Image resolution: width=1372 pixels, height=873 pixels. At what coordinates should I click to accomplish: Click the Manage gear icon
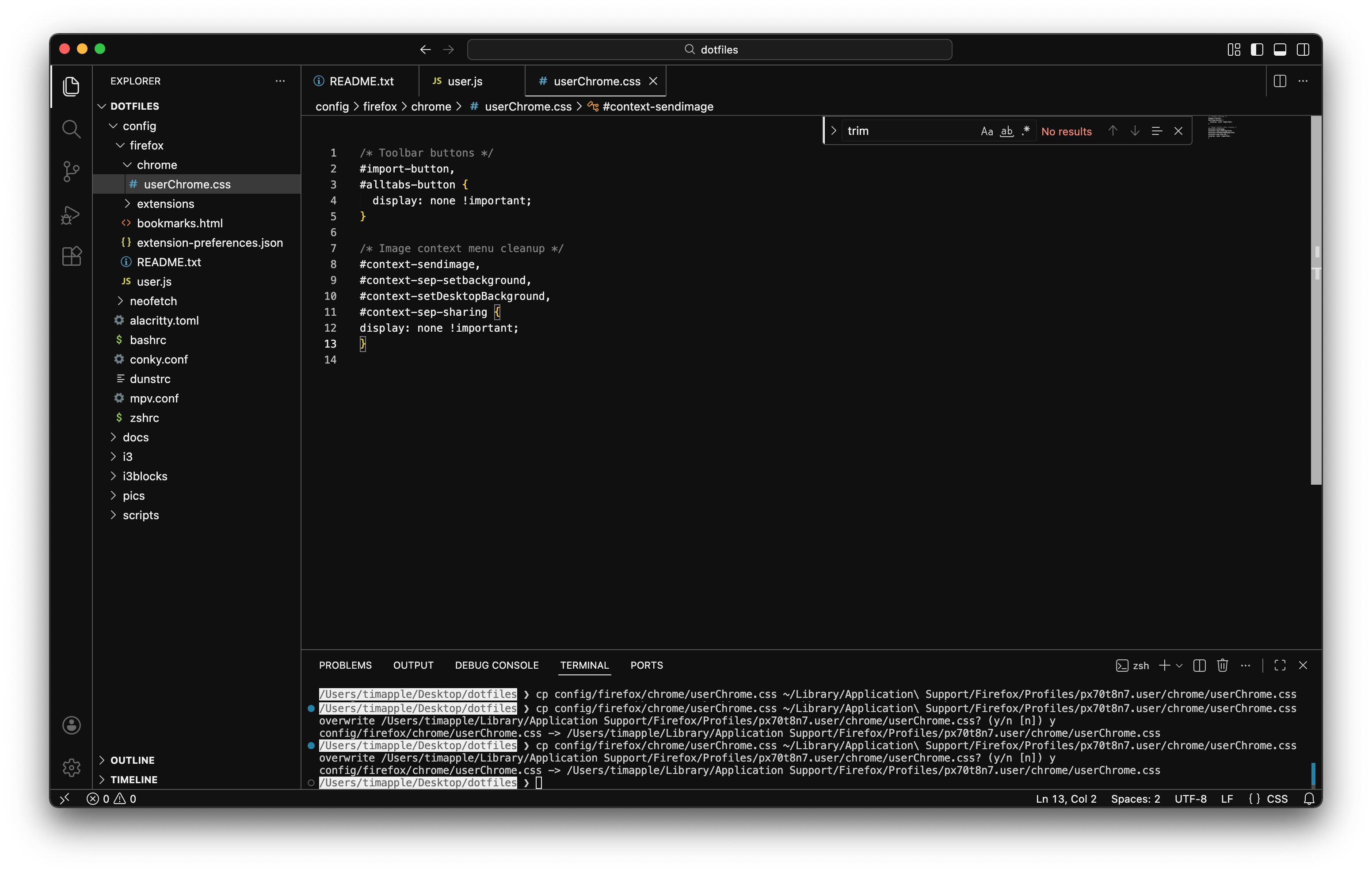click(71, 767)
